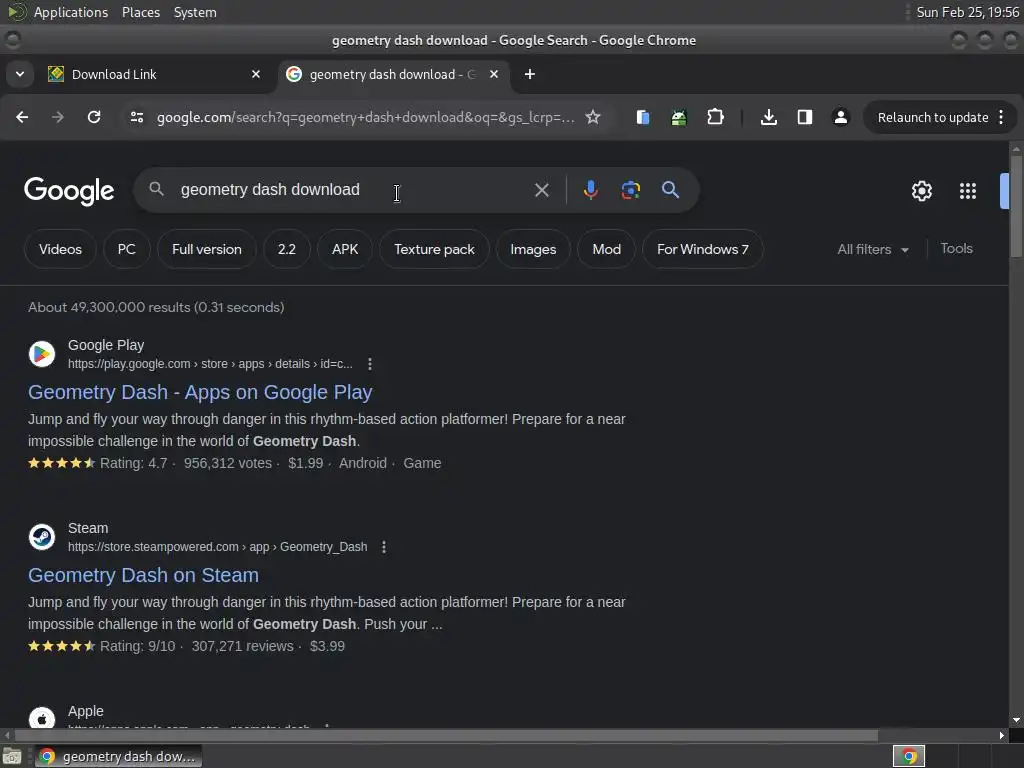
Task: Apply the For Windows 7 filter chip
Action: (703, 249)
